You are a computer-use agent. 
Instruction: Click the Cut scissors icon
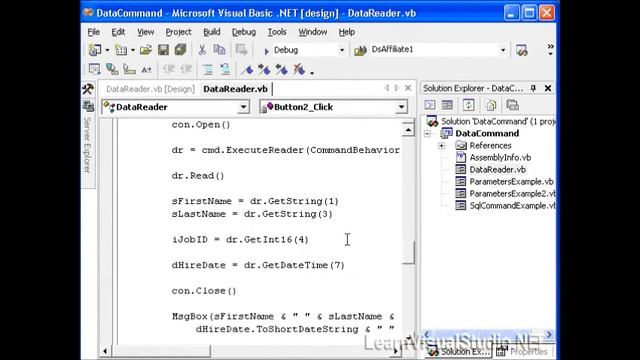click(202, 50)
